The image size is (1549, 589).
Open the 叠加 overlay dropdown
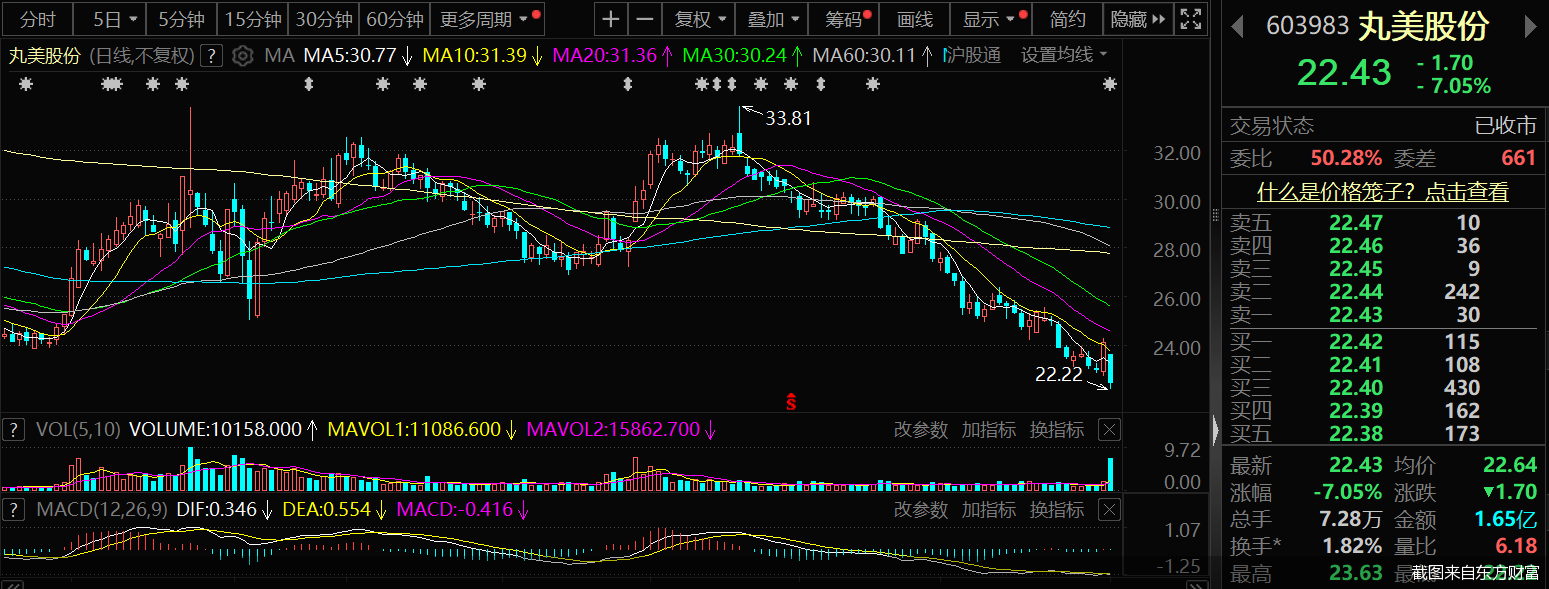773,19
